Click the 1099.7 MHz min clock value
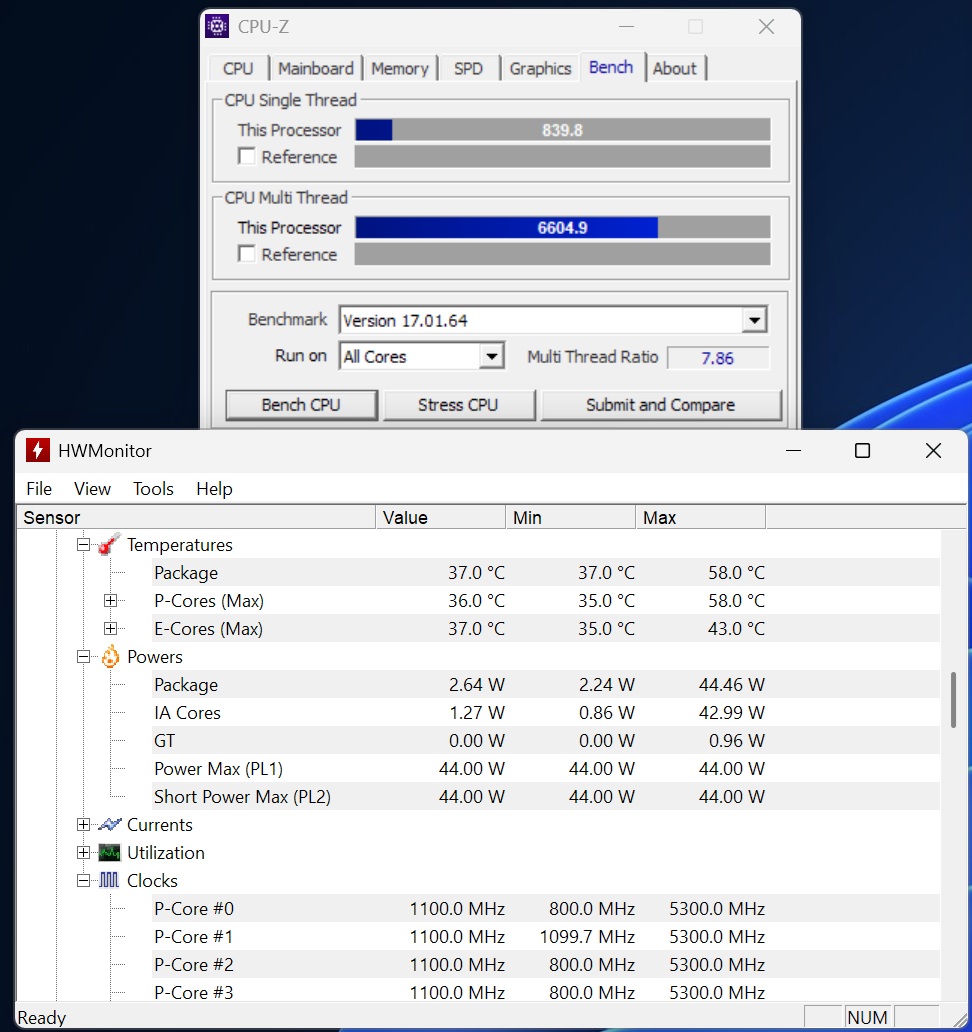The height and width of the screenshot is (1032, 972). pos(587,937)
